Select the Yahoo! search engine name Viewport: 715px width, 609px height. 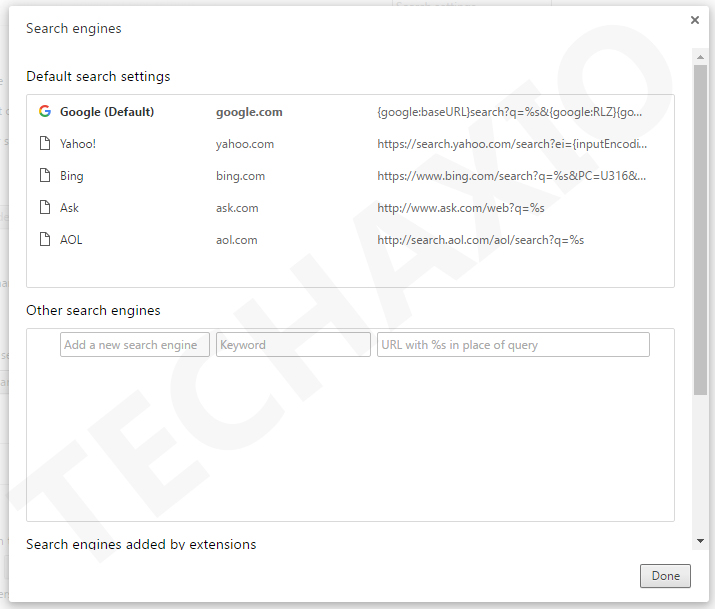coord(78,144)
